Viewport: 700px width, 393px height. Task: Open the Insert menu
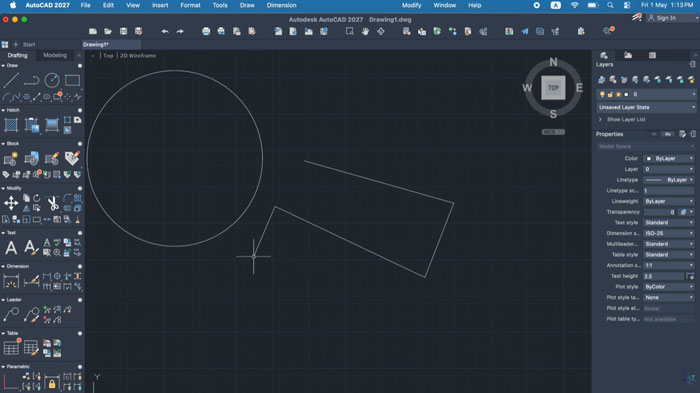point(160,5)
